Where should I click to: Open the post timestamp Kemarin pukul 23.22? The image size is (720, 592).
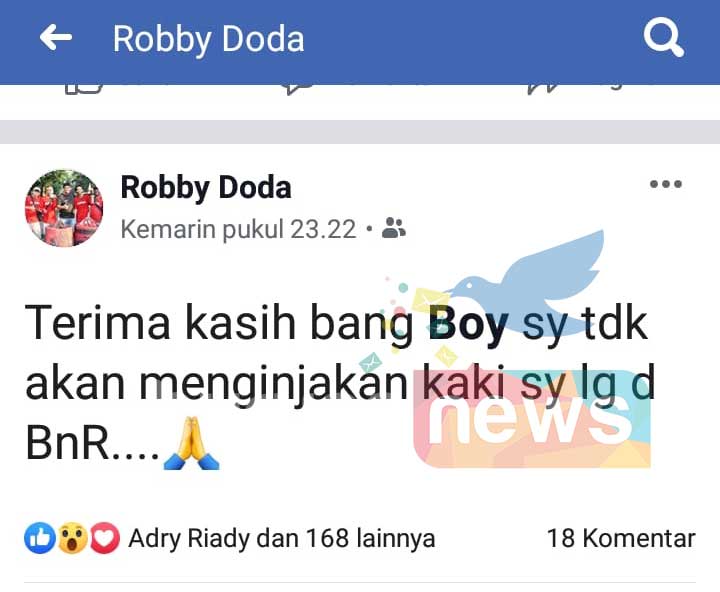[238, 229]
